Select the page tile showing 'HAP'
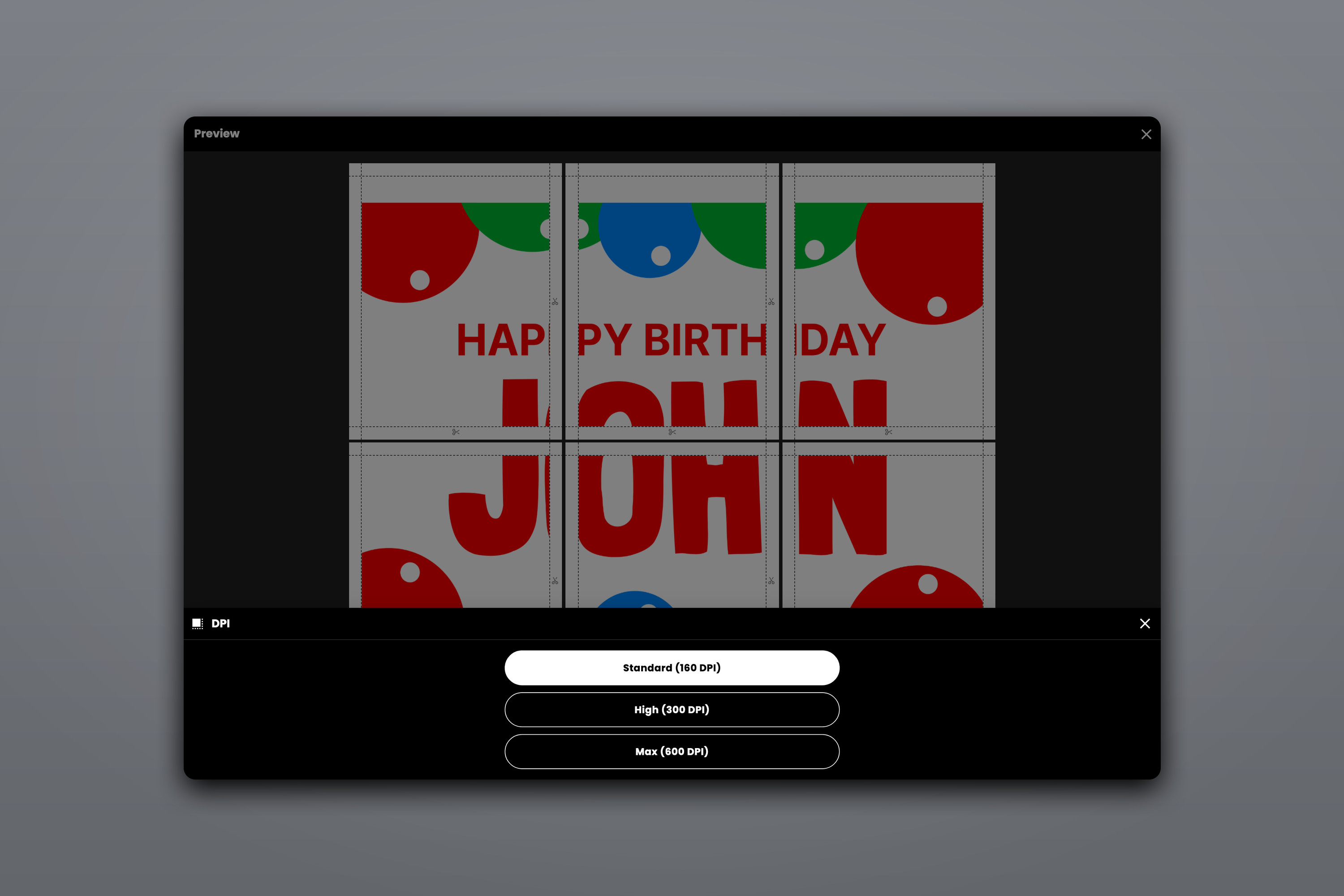The width and height of the screenshot is (1344, 896). click(x=456, y=301)
